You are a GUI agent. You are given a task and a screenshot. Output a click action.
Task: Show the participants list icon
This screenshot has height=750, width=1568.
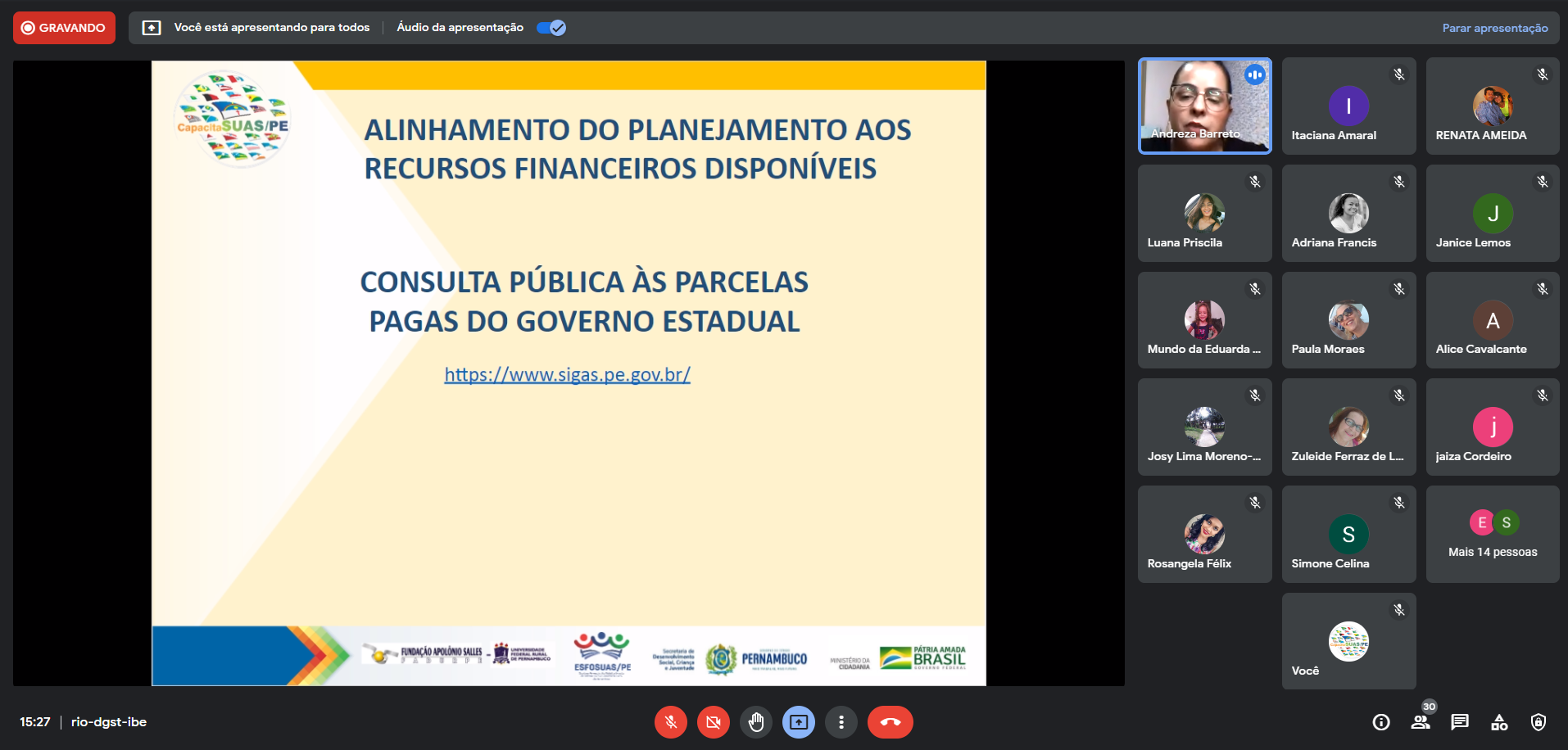pos(1421,722)
